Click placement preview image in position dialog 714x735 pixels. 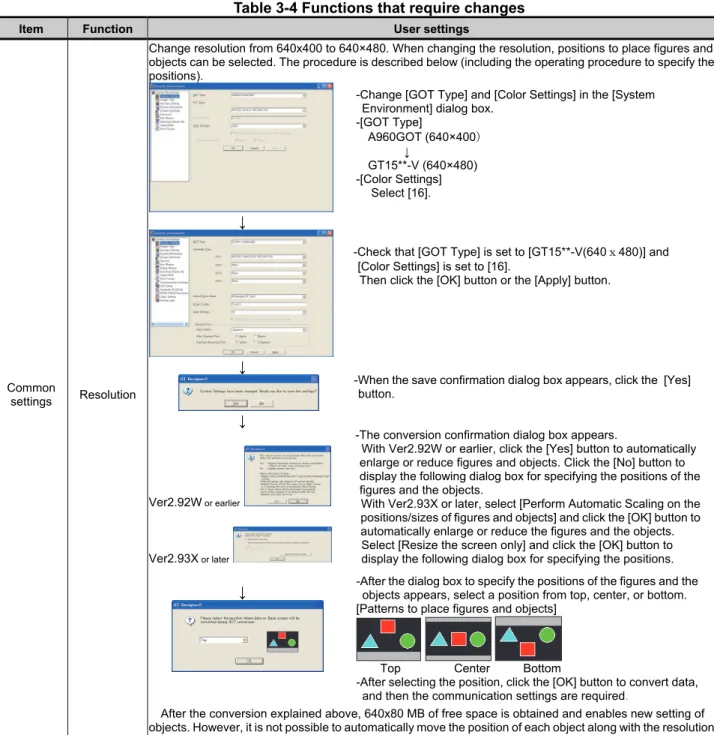pos(282,641)
